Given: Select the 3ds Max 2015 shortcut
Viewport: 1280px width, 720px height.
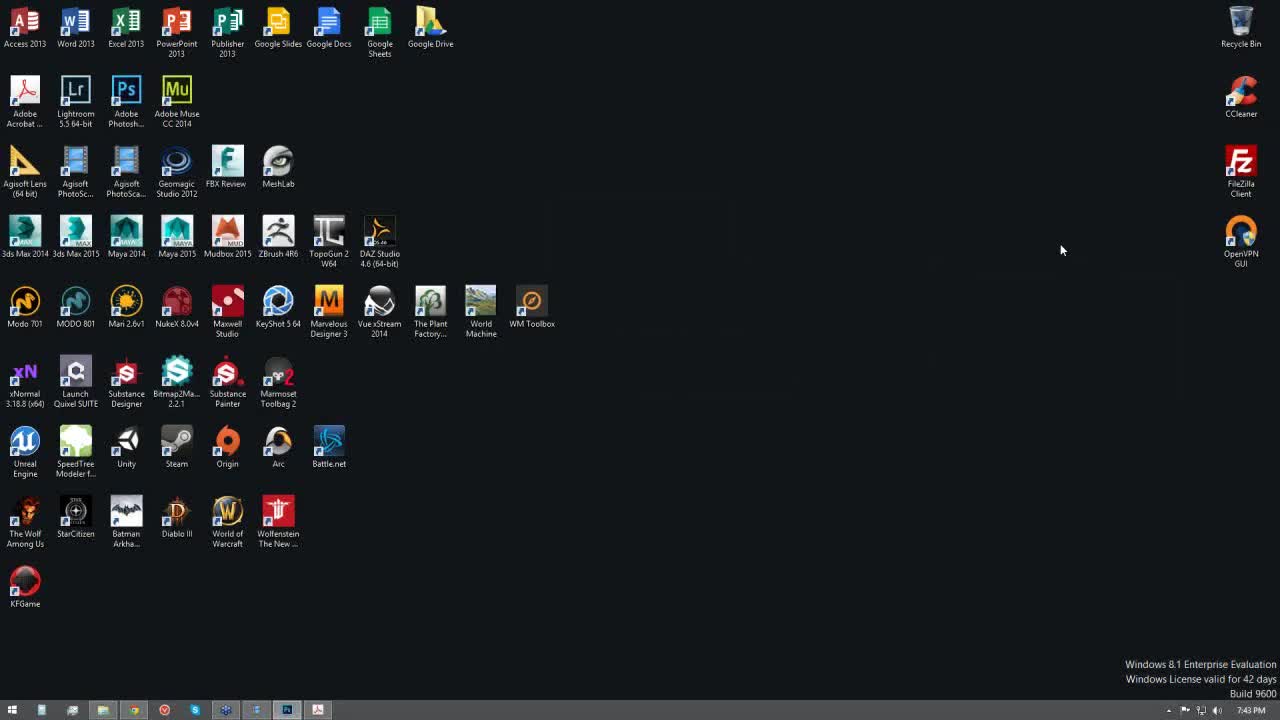Looking at the screenshot, I should (x=76, y=238).
